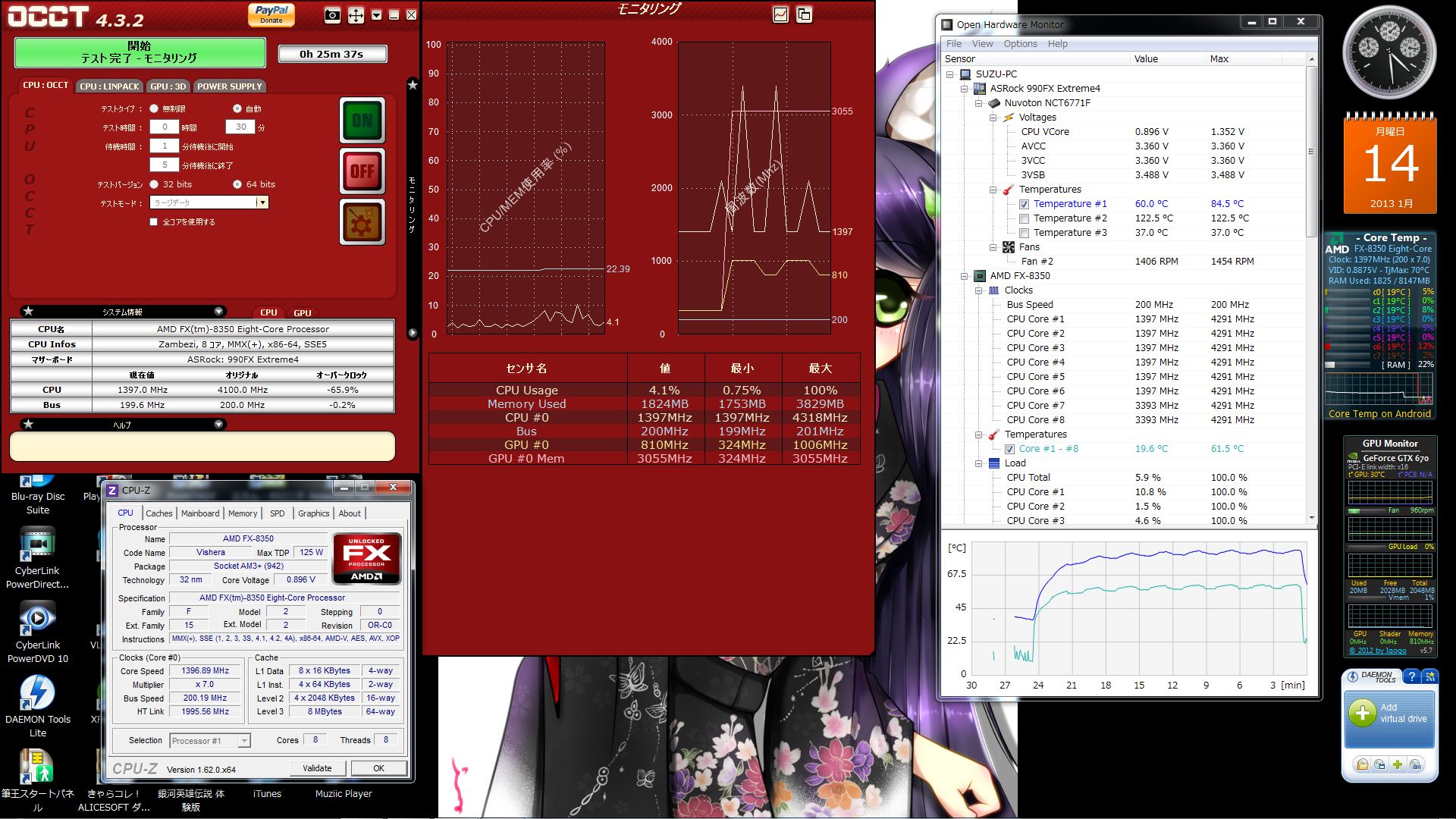
Task: Click the monitoring graph view icon
Action: pos(780,14)
